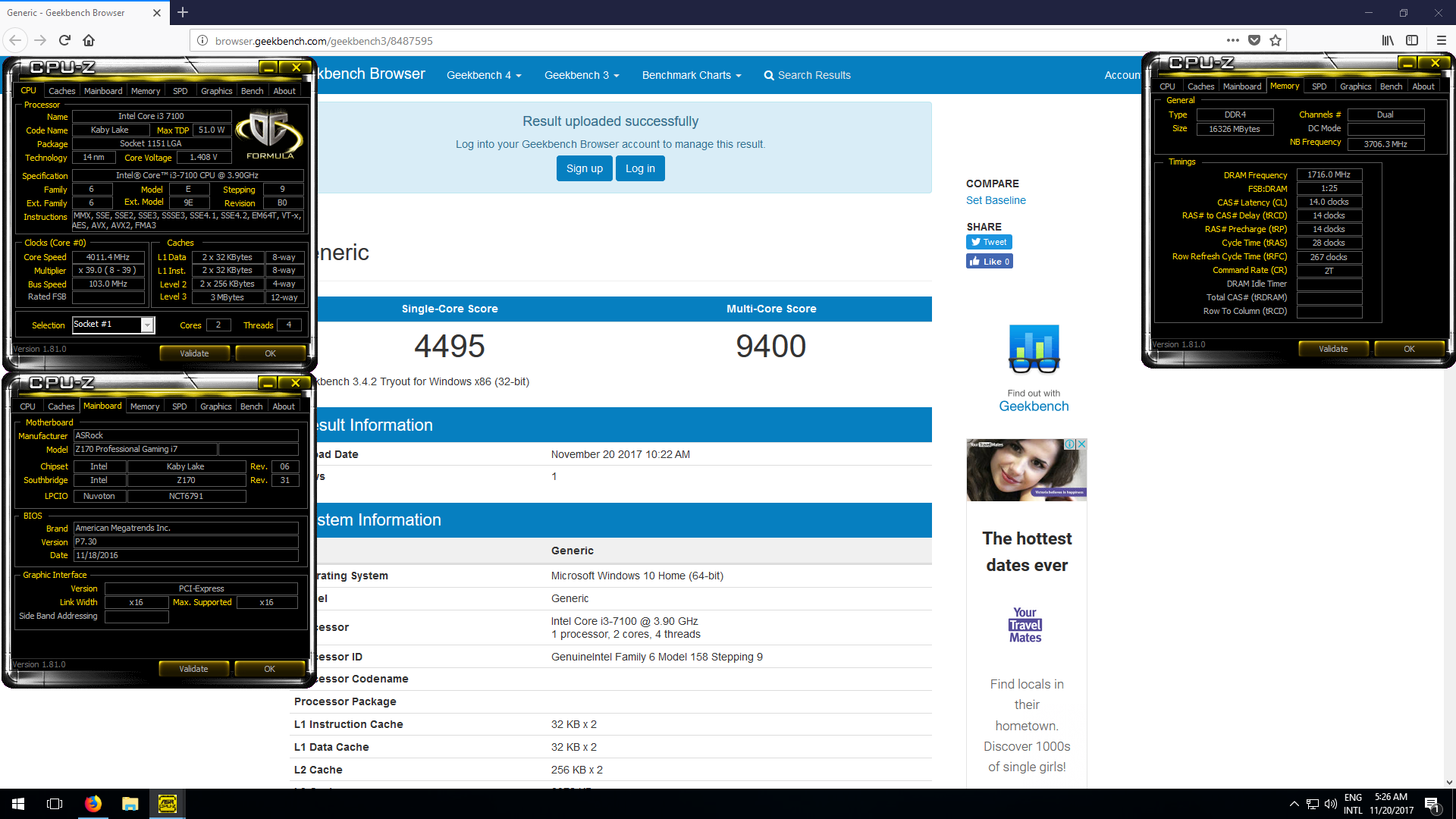Go back with the browser back arrow
Screen dimensions: 1456x819
click(15, 40)
